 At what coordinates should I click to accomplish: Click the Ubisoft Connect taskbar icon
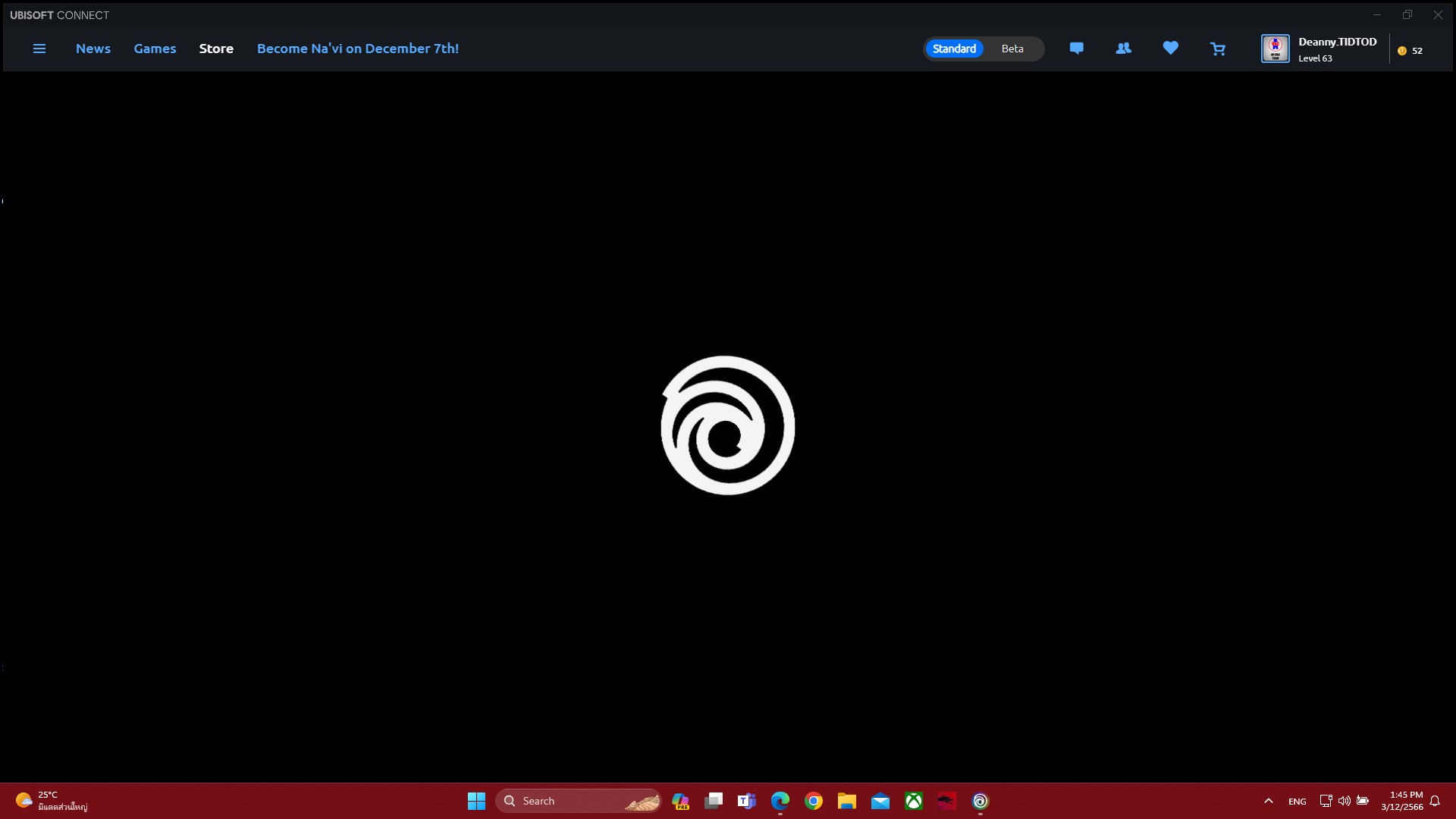981,801
